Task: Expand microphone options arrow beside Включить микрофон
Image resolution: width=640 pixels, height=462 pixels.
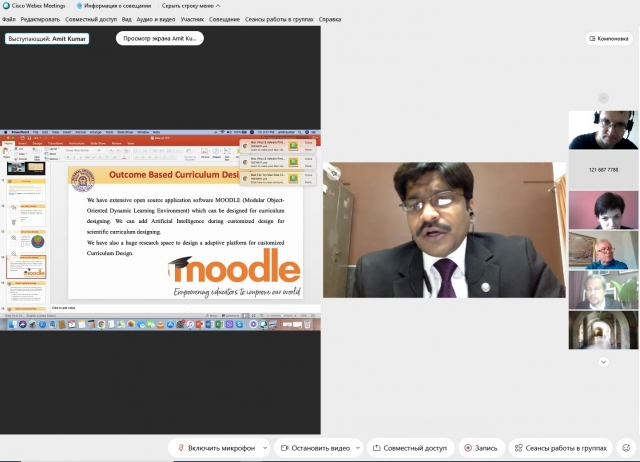Action: 265,448
